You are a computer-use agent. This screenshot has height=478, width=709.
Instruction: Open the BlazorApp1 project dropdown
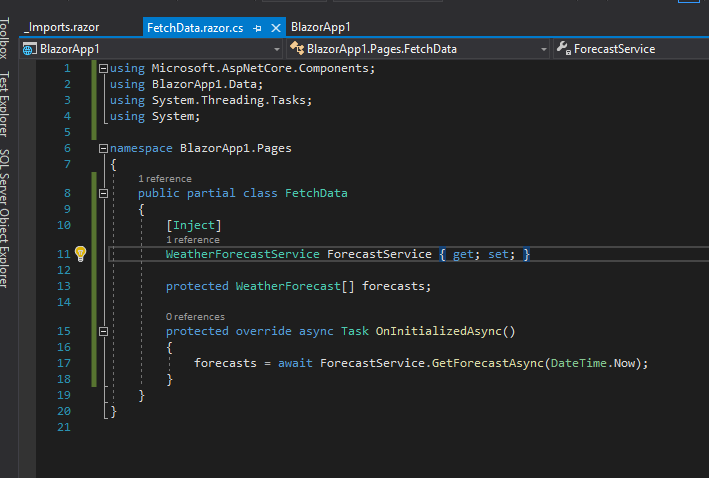pyautogui.click(x=275, y=48)
